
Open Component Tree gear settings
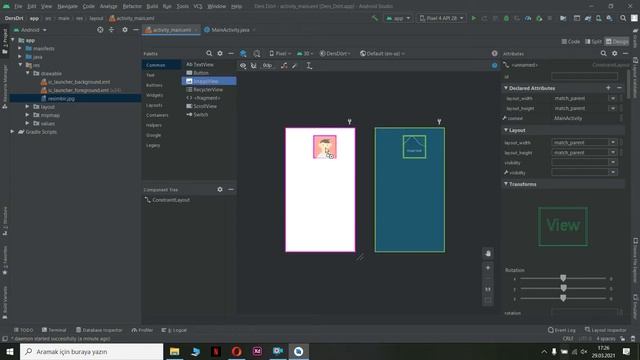pos(220,189)
